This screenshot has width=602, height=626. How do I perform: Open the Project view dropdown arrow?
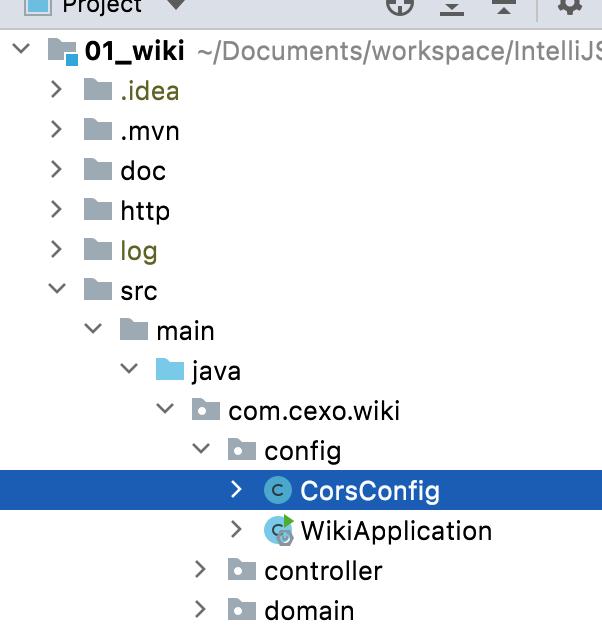tap(175, 5)
